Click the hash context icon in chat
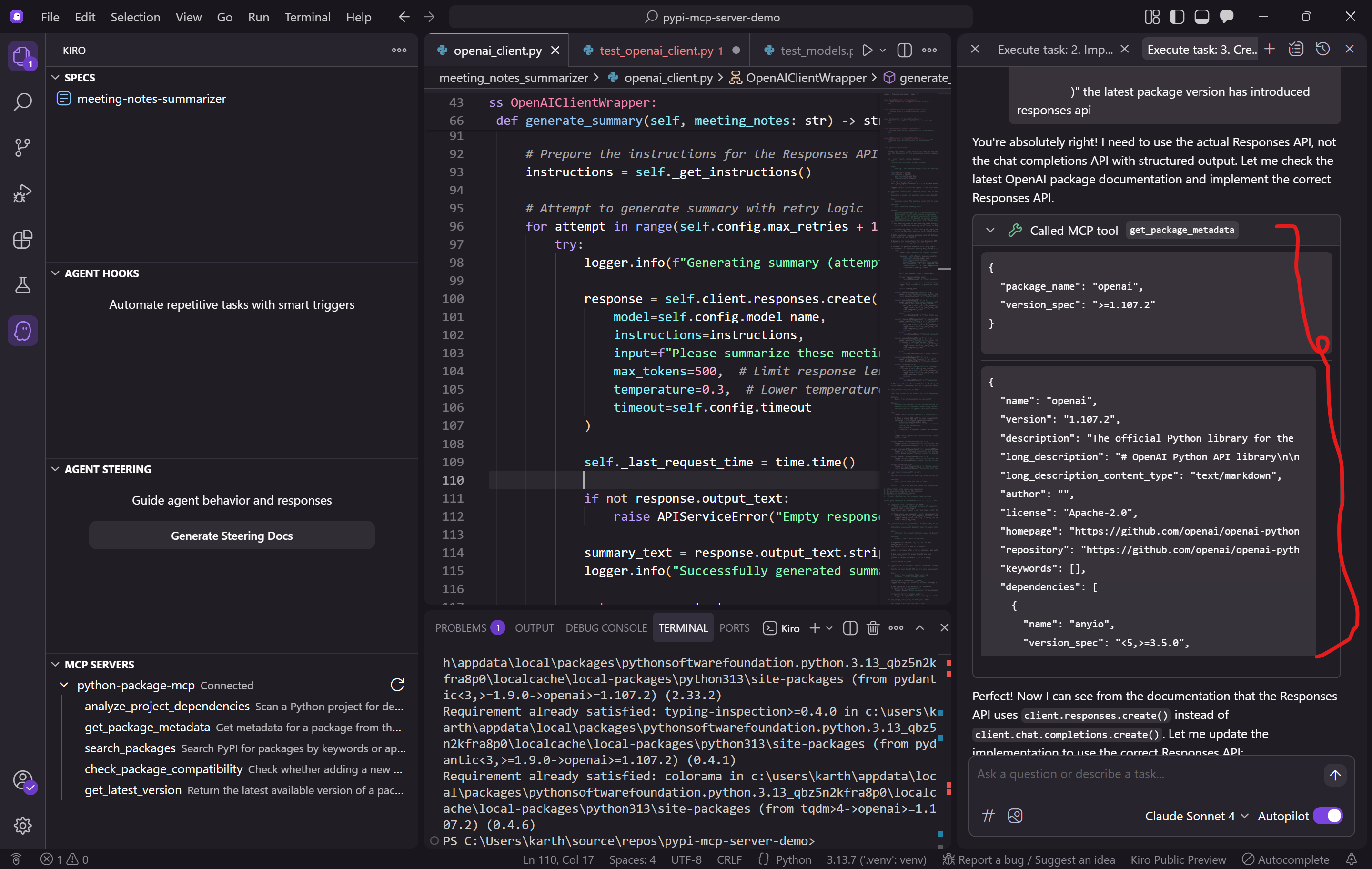The image size is (1372, 869). click(989, 816)
